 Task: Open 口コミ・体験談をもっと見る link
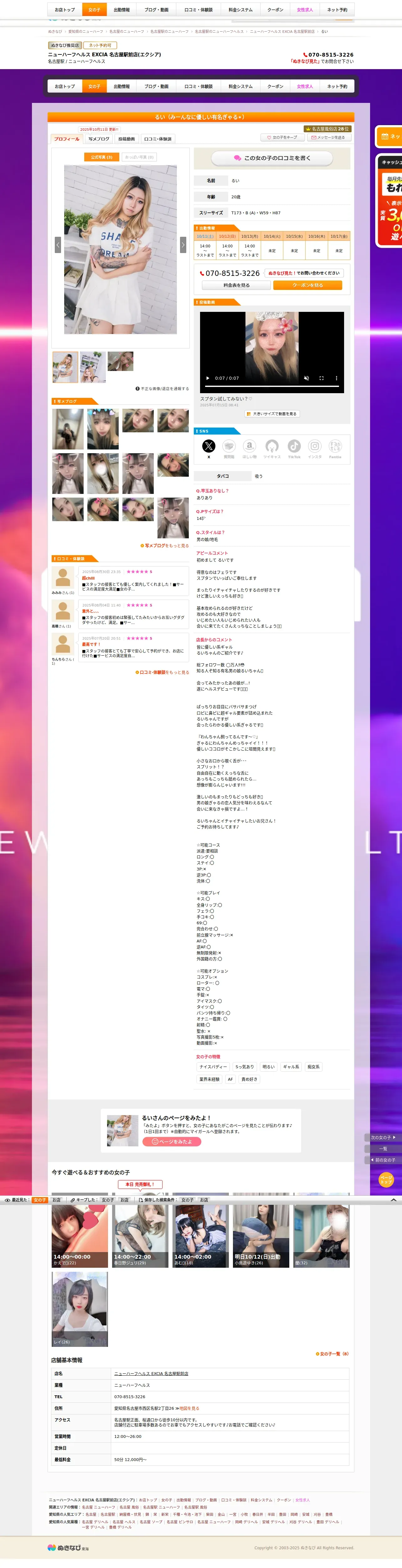[x=162, y=672]
